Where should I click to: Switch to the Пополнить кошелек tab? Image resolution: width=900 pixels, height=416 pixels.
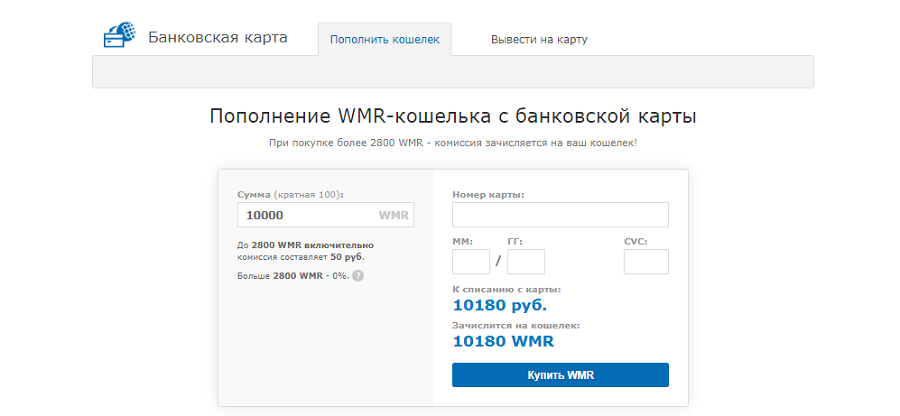tap(385, 40)
